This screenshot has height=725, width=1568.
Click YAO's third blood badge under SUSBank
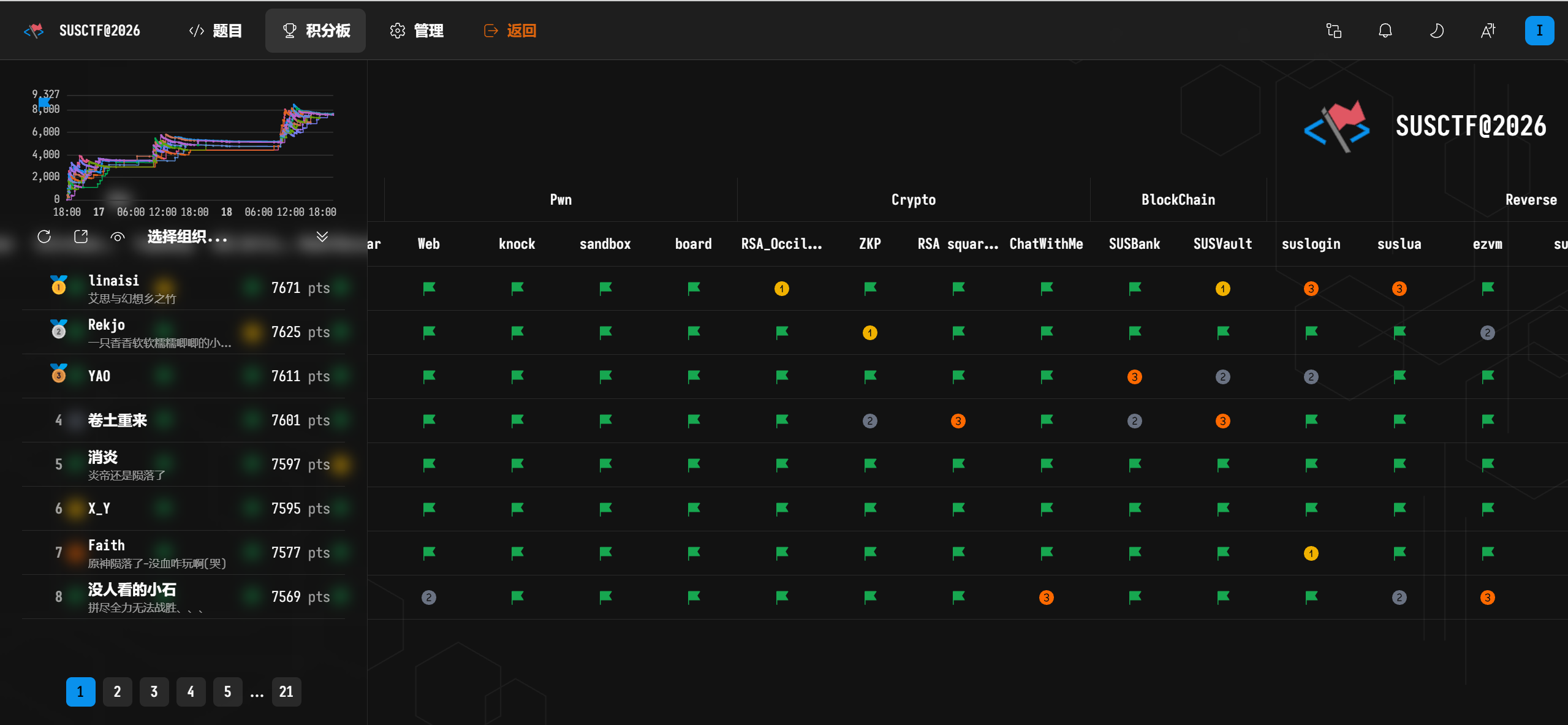(x=1135, y=377)
